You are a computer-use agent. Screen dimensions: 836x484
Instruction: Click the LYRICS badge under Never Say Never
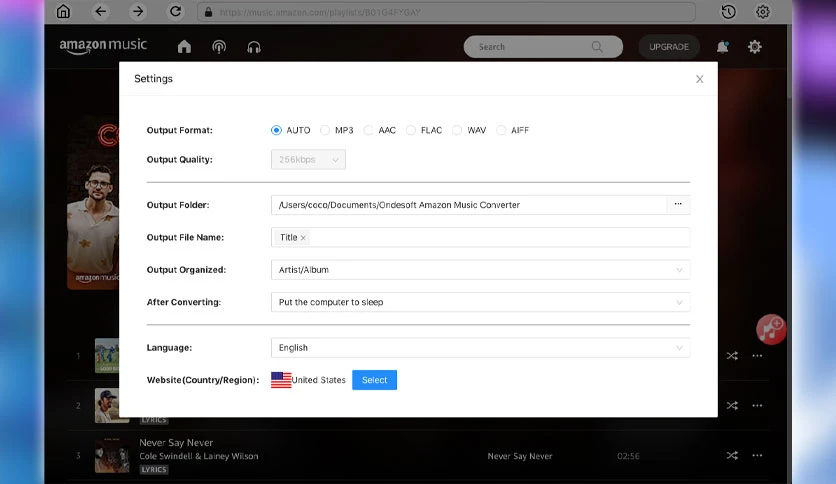click(x=154, y=470)
